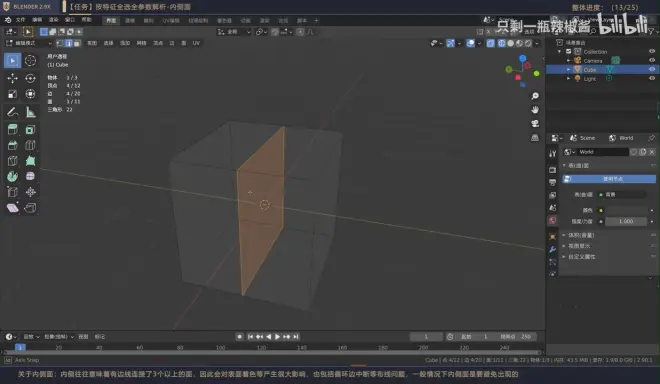Screen dimensions: 660x384
Task: Open the transform orientation dropdown
Action: click(234, 32)
